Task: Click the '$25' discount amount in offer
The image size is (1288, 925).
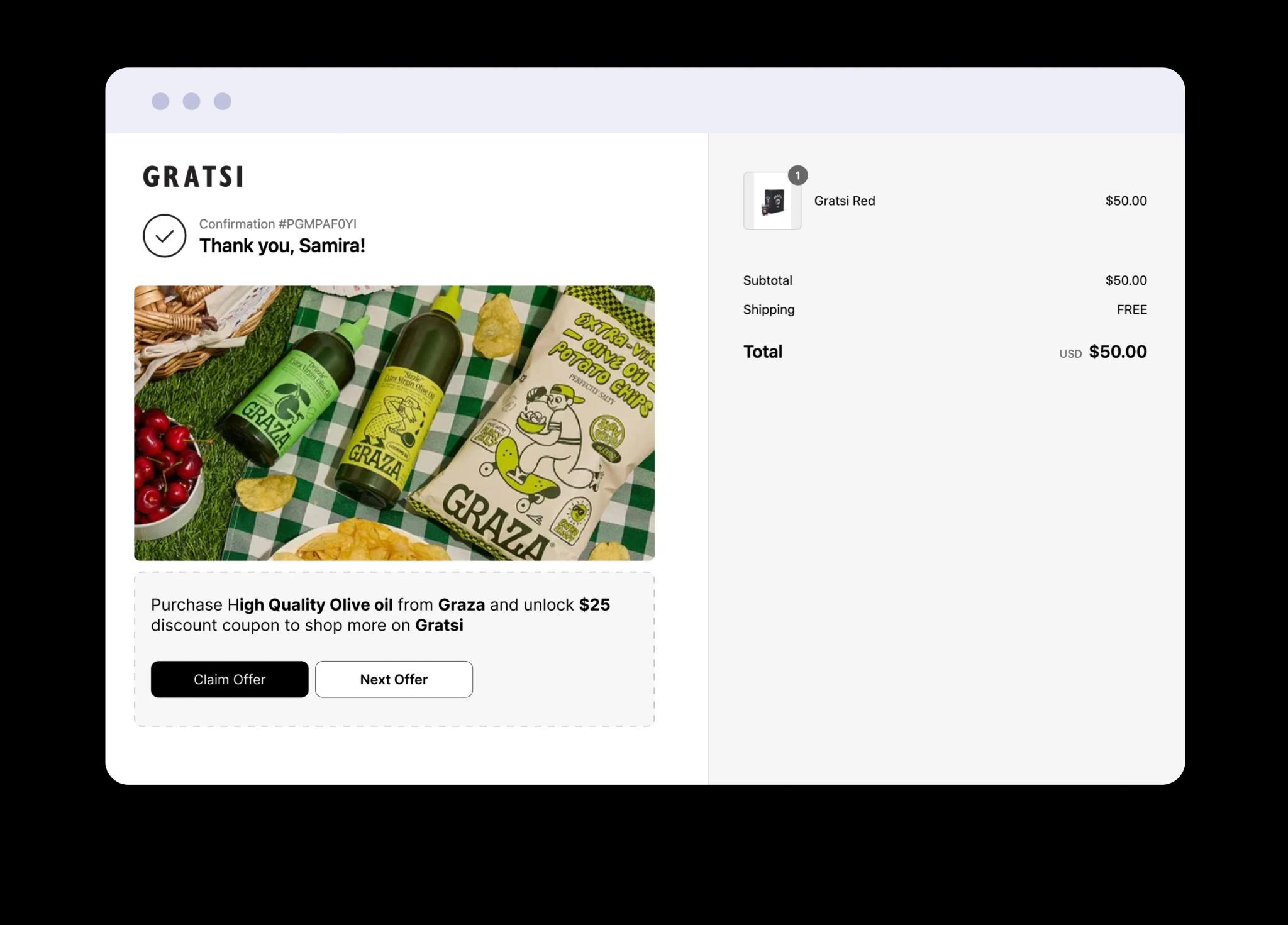Action: pos(594,605)
